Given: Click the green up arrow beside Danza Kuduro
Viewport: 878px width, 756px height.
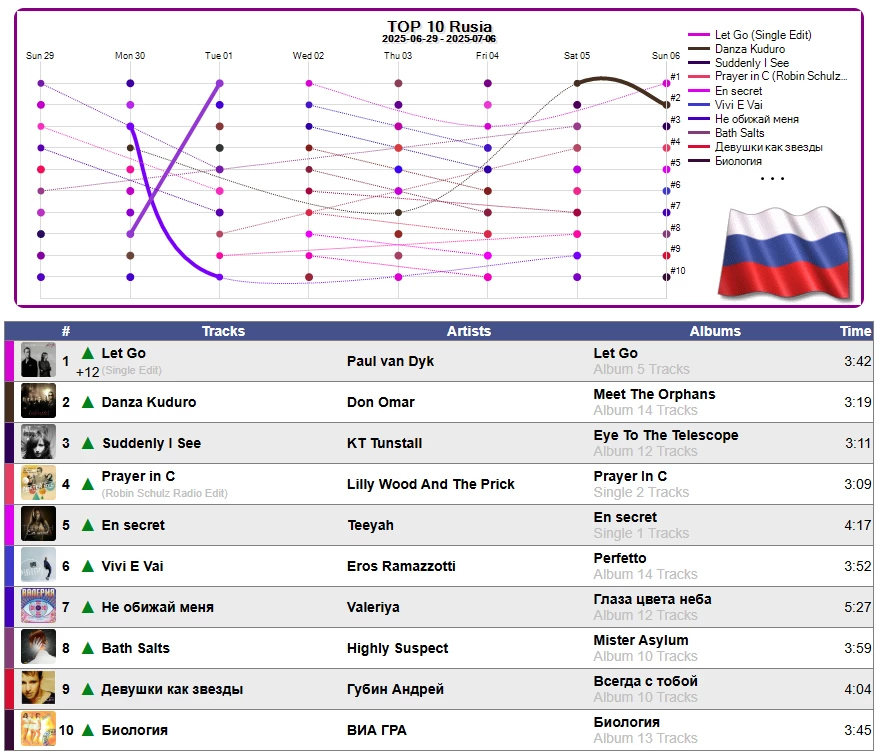Looking at the screenshot, I should (88, 402).
